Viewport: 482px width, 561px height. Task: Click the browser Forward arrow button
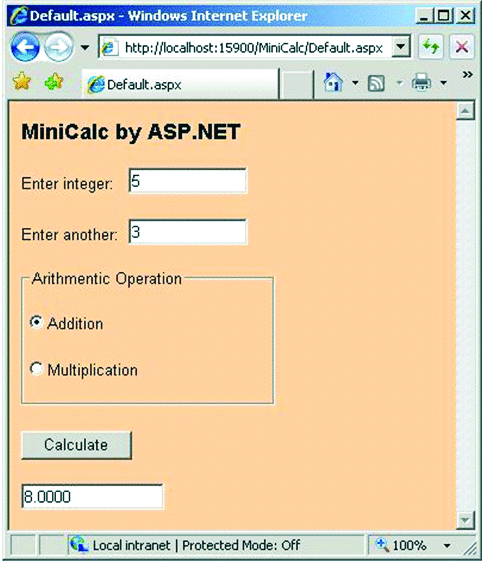pos(58,47)
